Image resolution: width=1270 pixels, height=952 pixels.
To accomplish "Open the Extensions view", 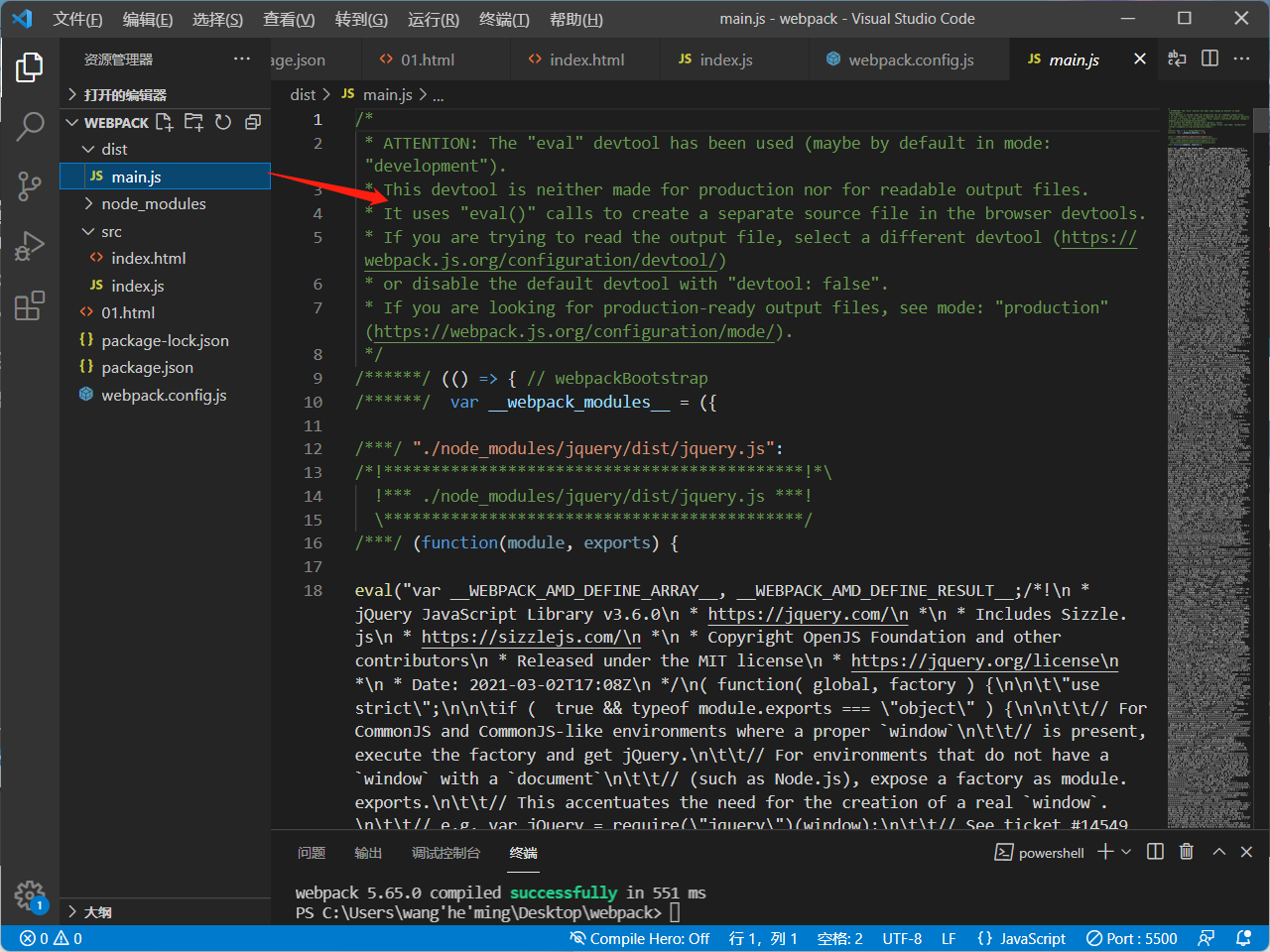I will click(x=30, y=304).
